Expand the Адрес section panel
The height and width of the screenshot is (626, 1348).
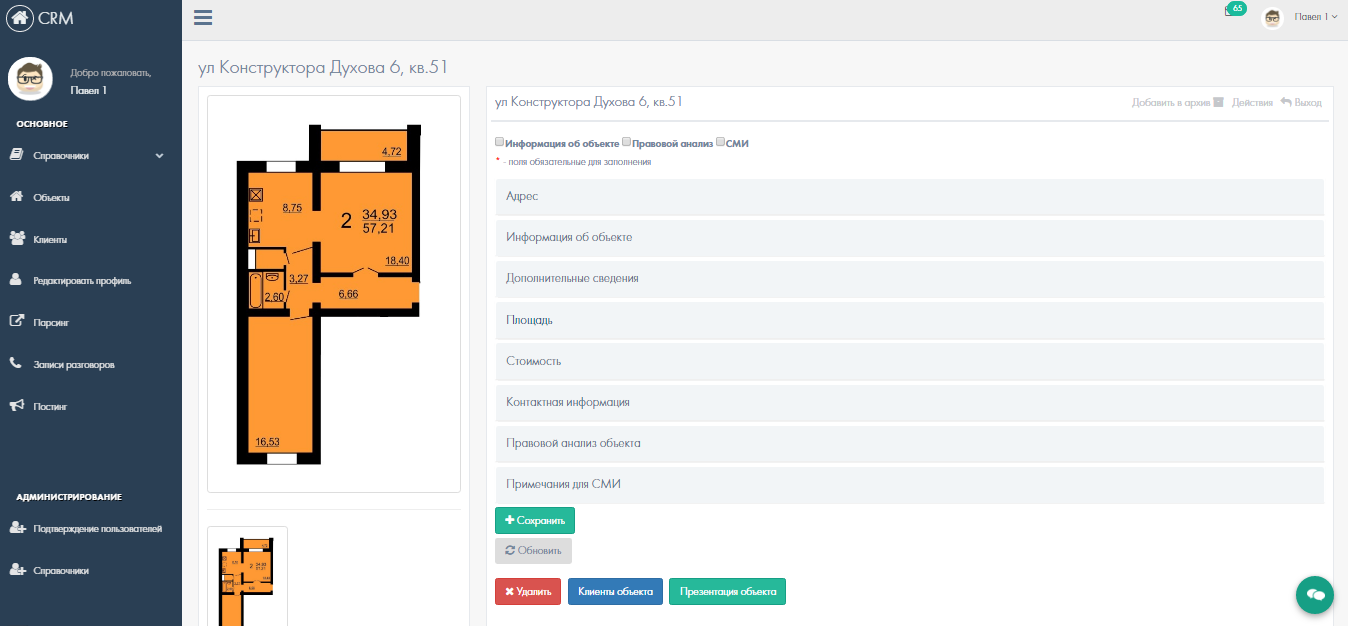coord(909,197)
